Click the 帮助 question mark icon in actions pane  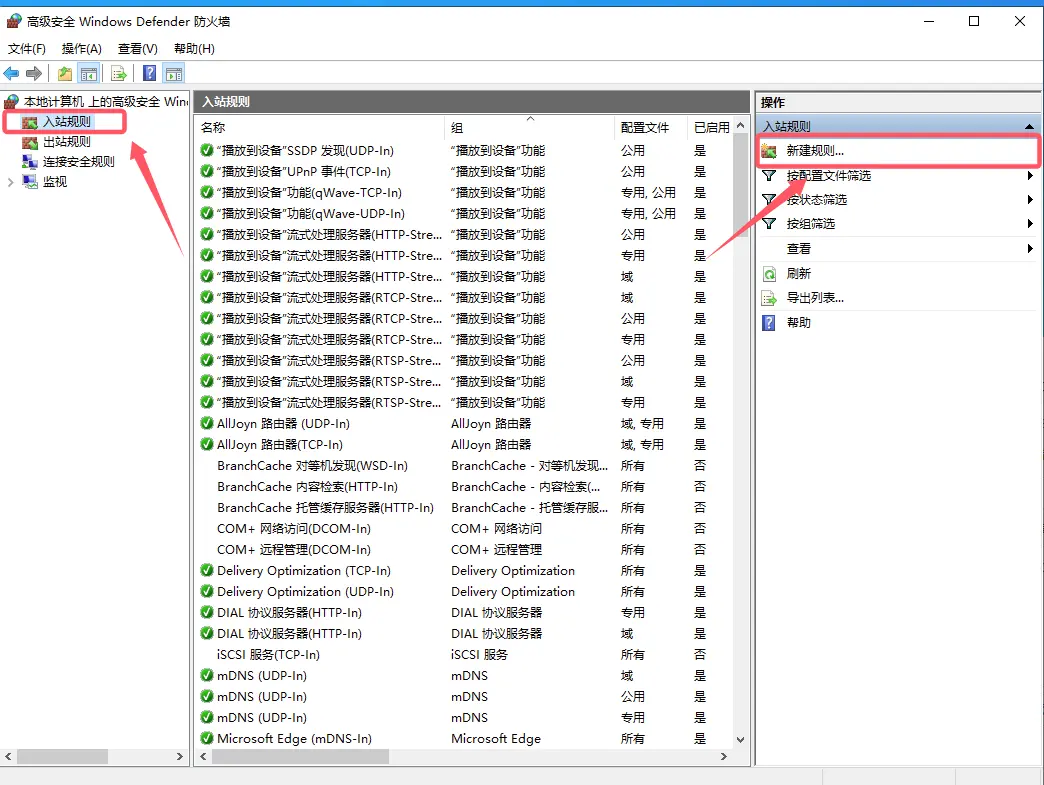click(769, 323)
